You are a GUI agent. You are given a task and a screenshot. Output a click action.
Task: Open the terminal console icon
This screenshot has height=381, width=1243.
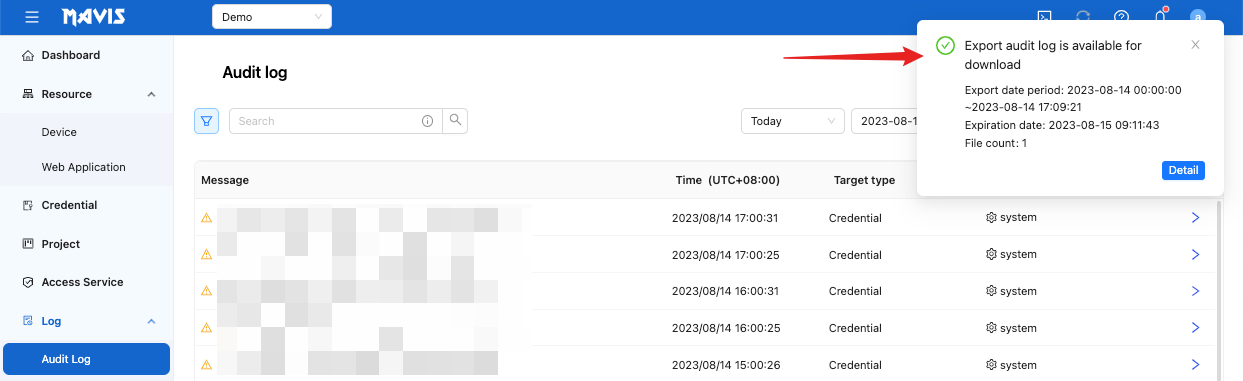[x=1044, y=17]
